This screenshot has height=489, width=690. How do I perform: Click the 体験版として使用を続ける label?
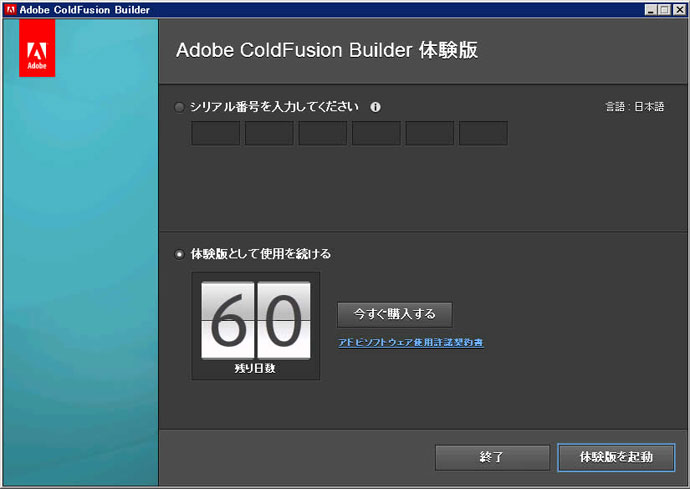[261, 254]
